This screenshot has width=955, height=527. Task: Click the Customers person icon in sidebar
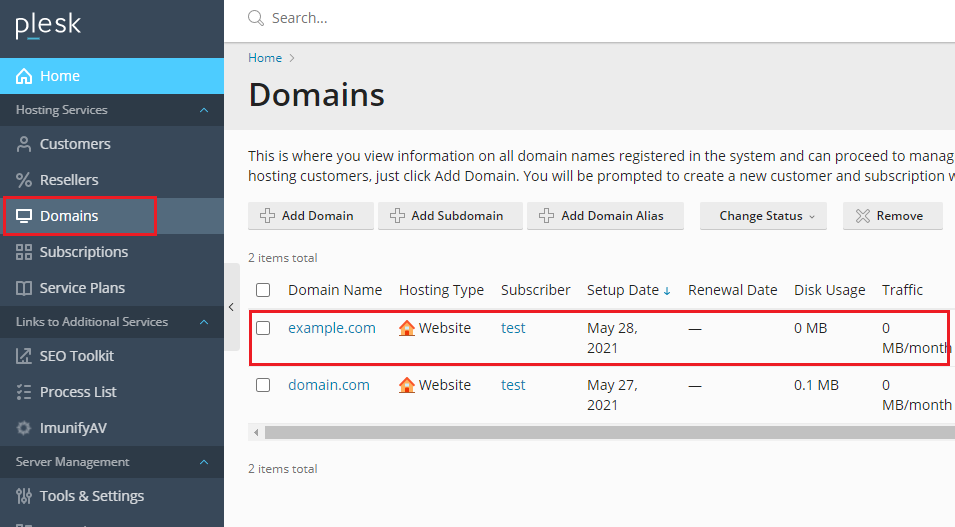tap(24, 144)
